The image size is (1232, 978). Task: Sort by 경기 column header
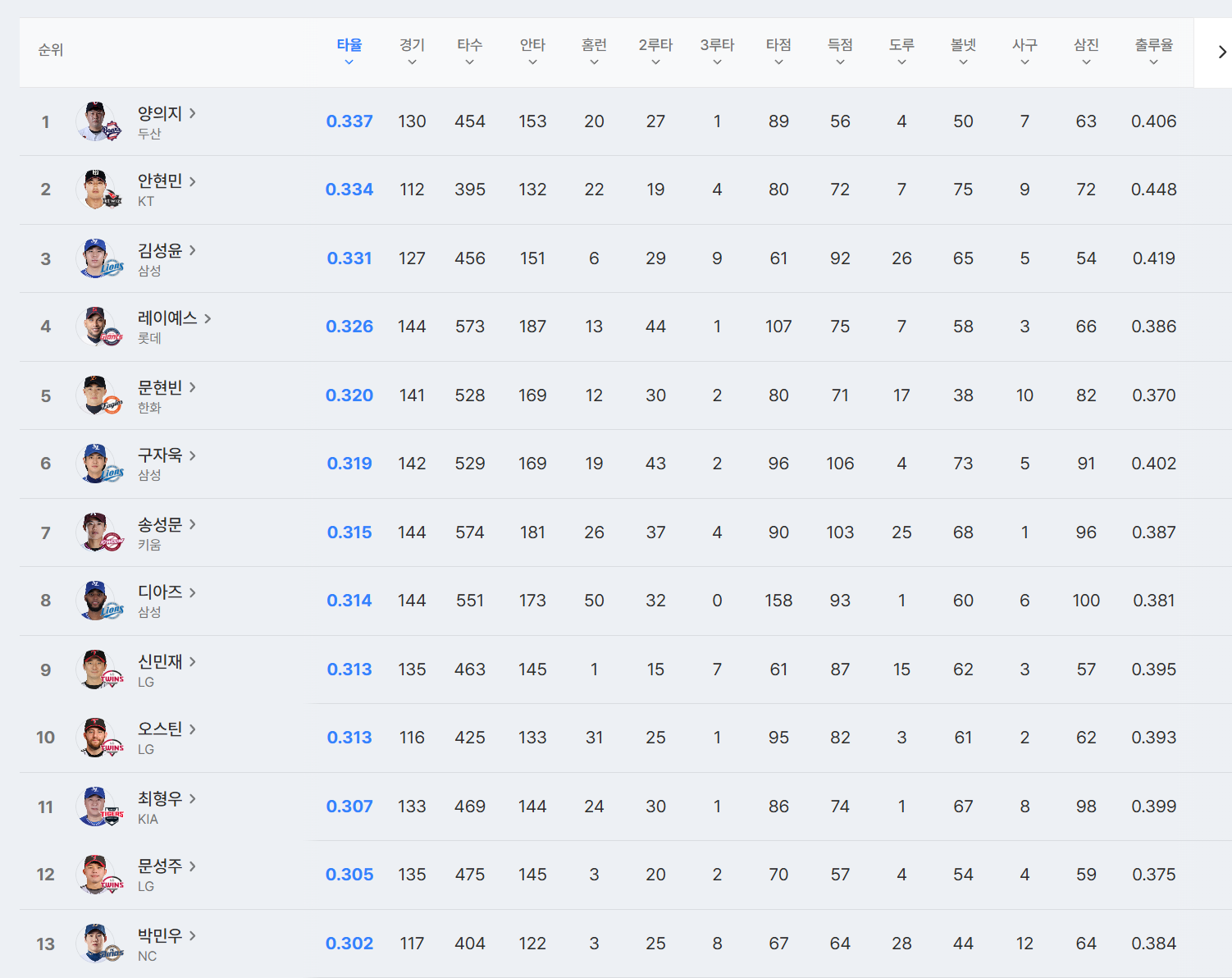412,51
